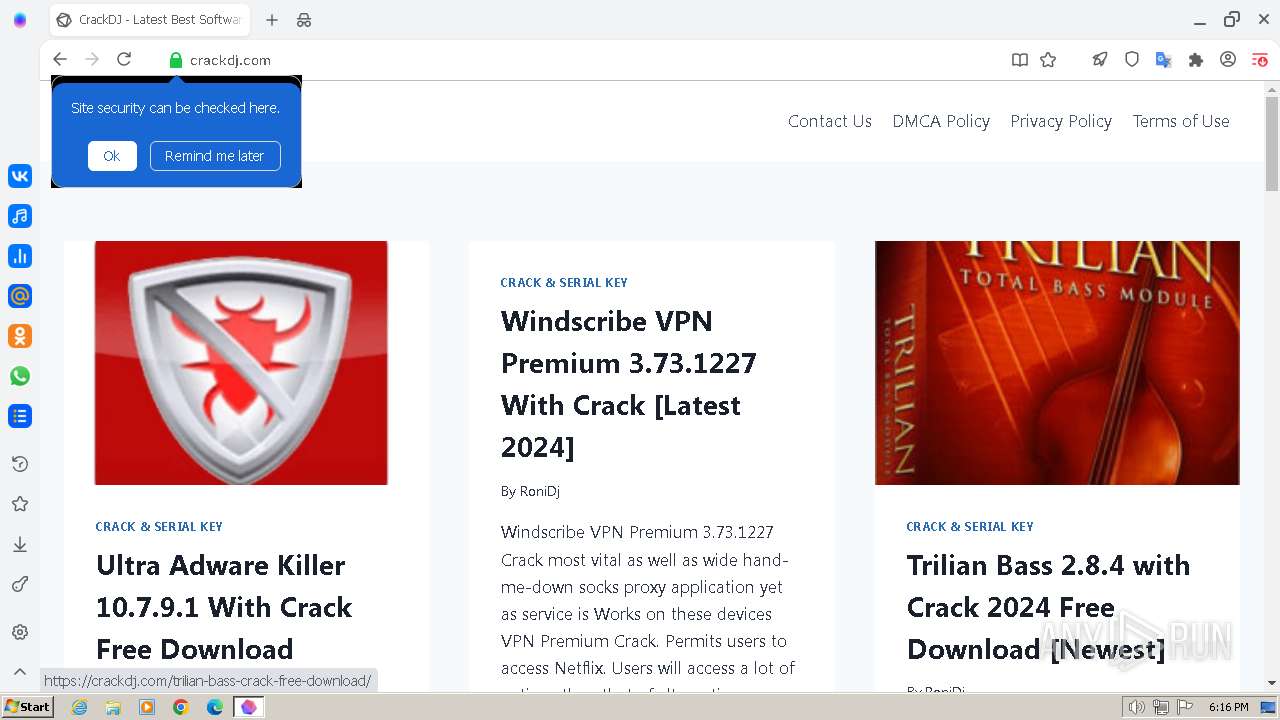1280x720 pixels.
Task: Click the rocket turbo icon in toolbar
Action: point(1100,60)
